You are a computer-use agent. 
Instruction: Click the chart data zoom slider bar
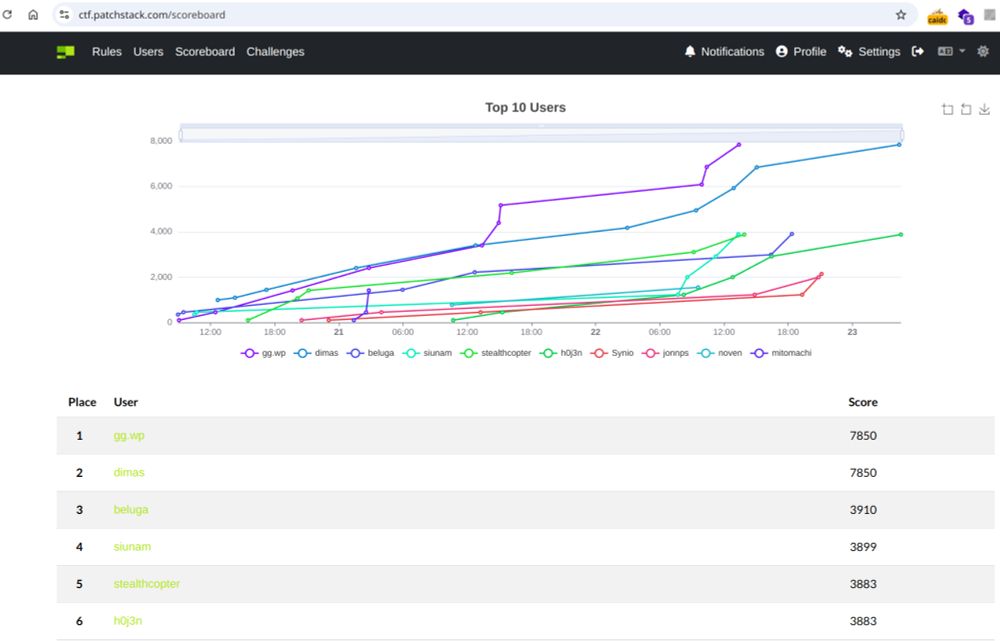[x=541, y=134]
